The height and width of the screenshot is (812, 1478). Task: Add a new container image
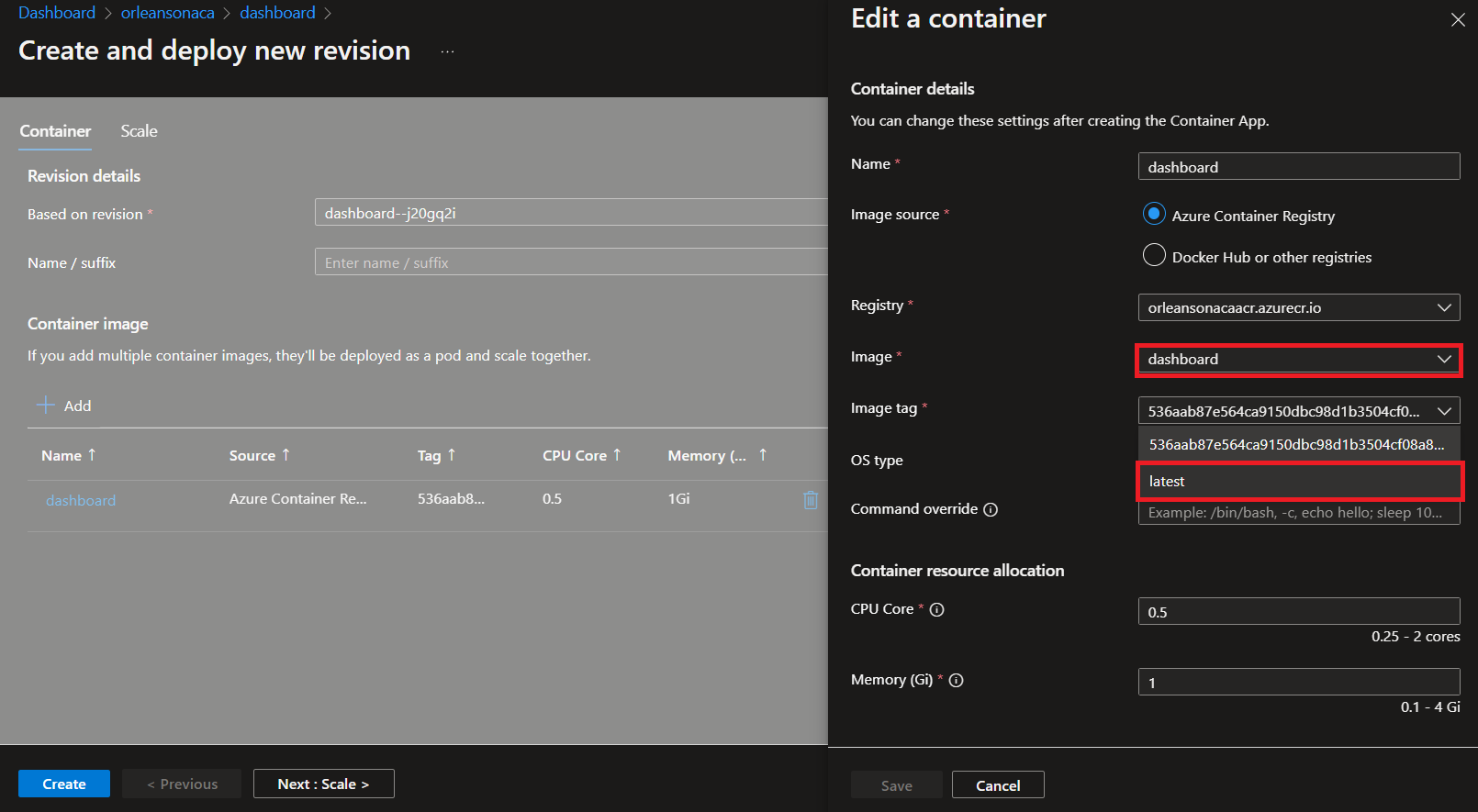(x=64, y=406)
